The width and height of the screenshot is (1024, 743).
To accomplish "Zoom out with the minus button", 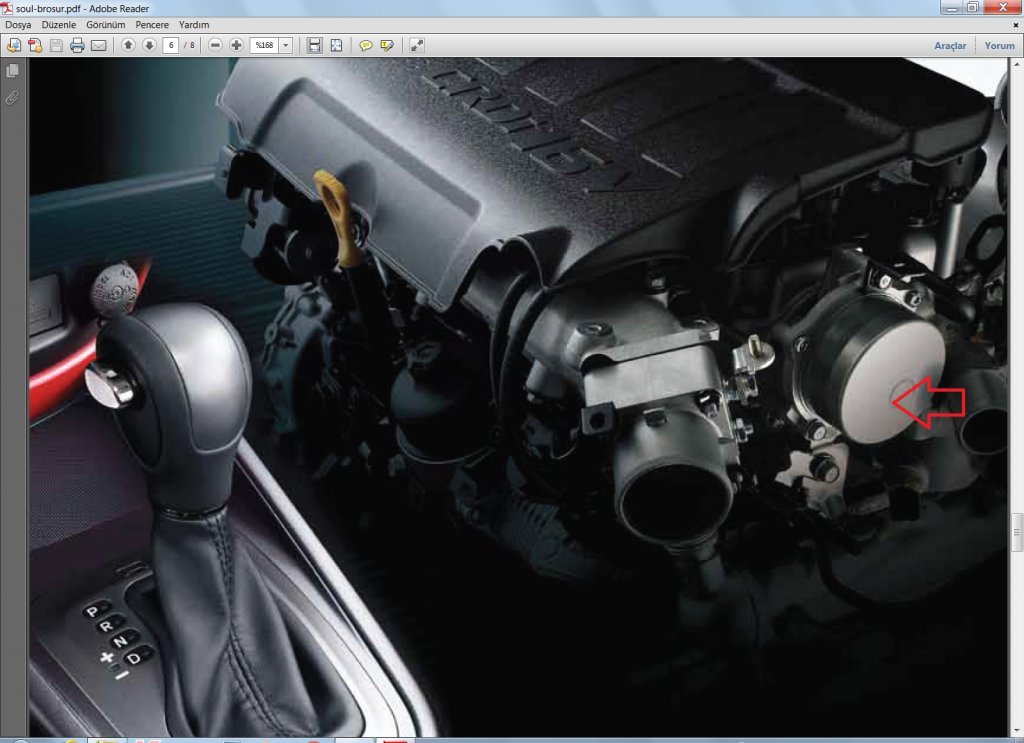I will (215, 45).
